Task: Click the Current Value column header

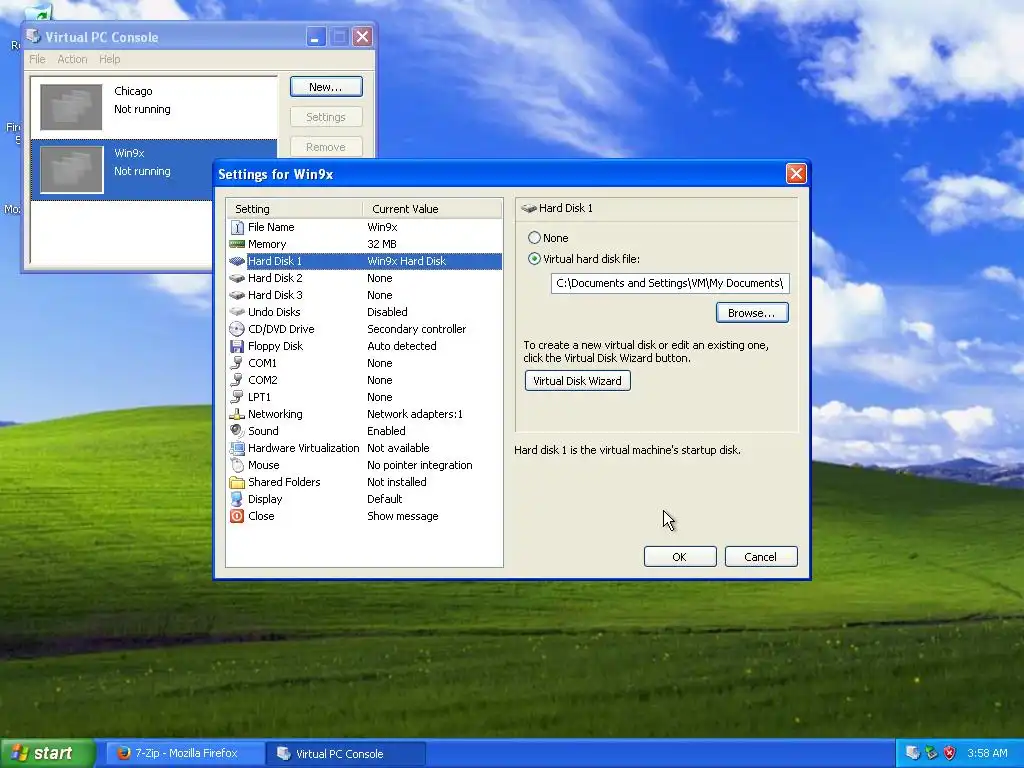Action: 432,209
